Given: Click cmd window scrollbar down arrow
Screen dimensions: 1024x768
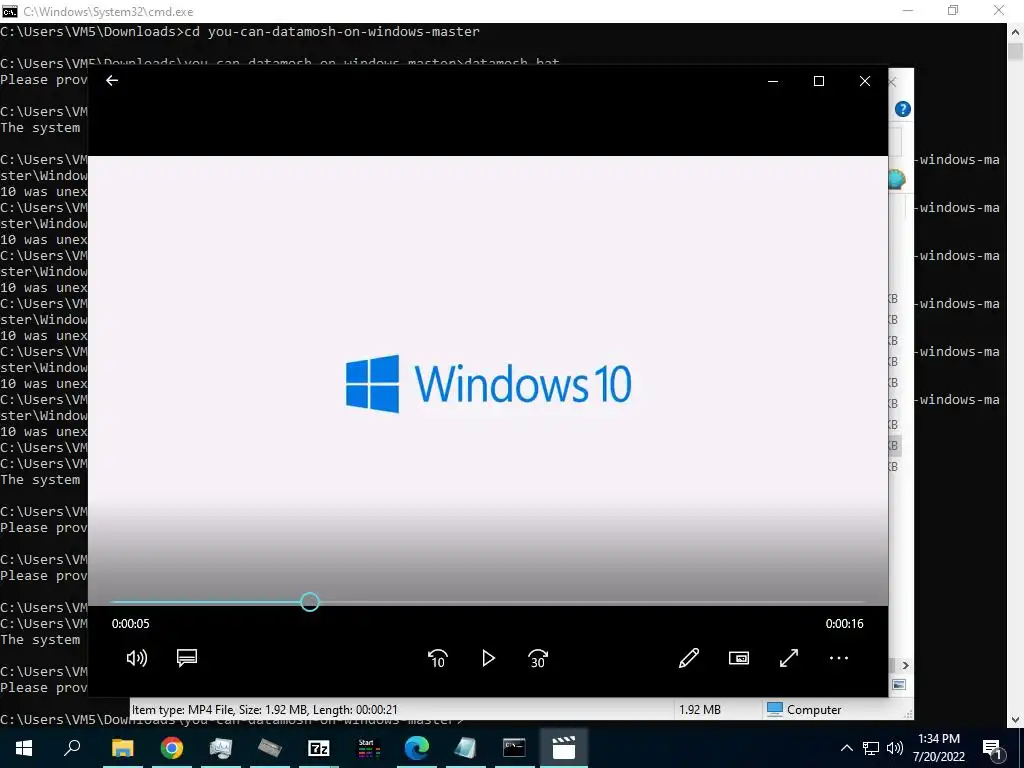Looking at the screenshot, I should [x=1016, y=720].
